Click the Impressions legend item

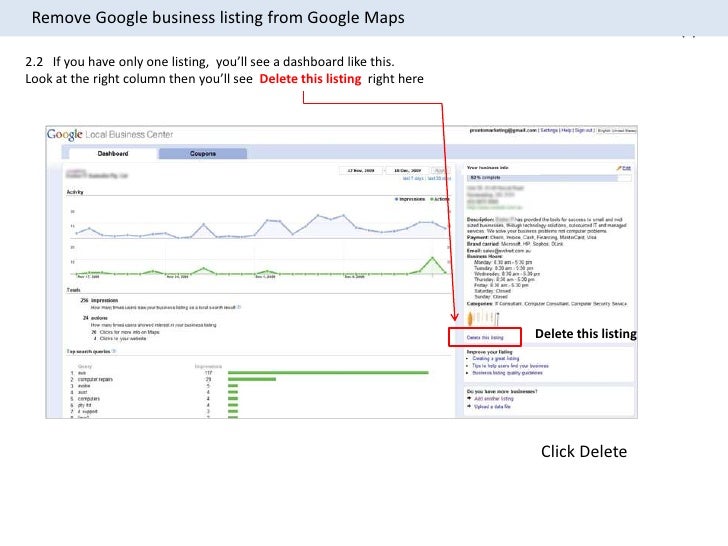(x=410, y=199)
